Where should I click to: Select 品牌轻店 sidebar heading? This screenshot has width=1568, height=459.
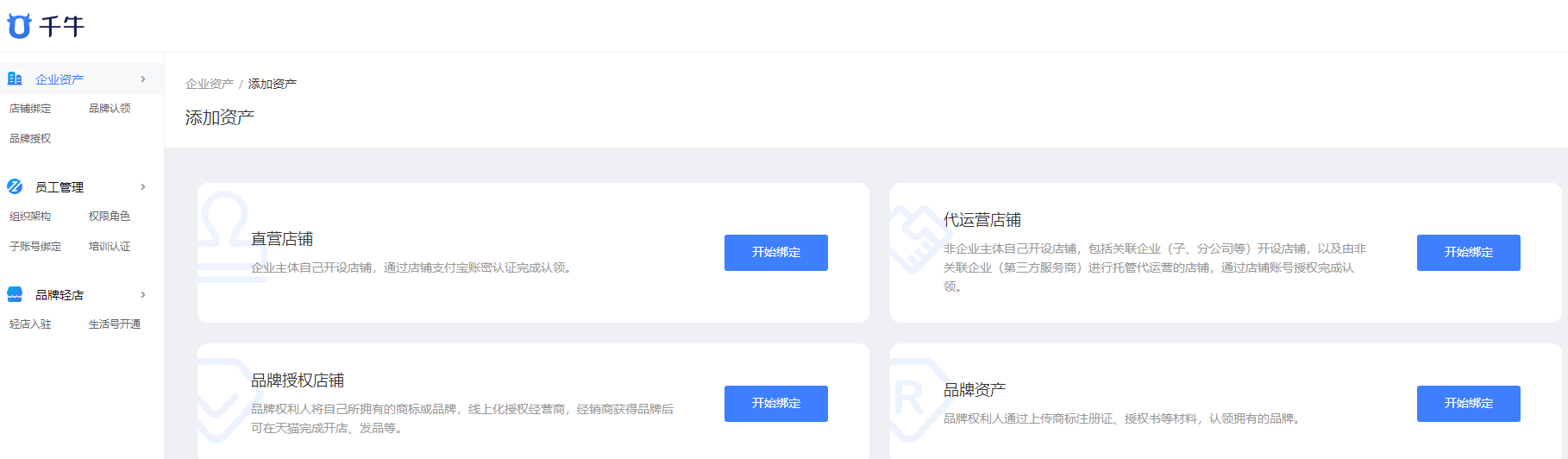point(60,295)
